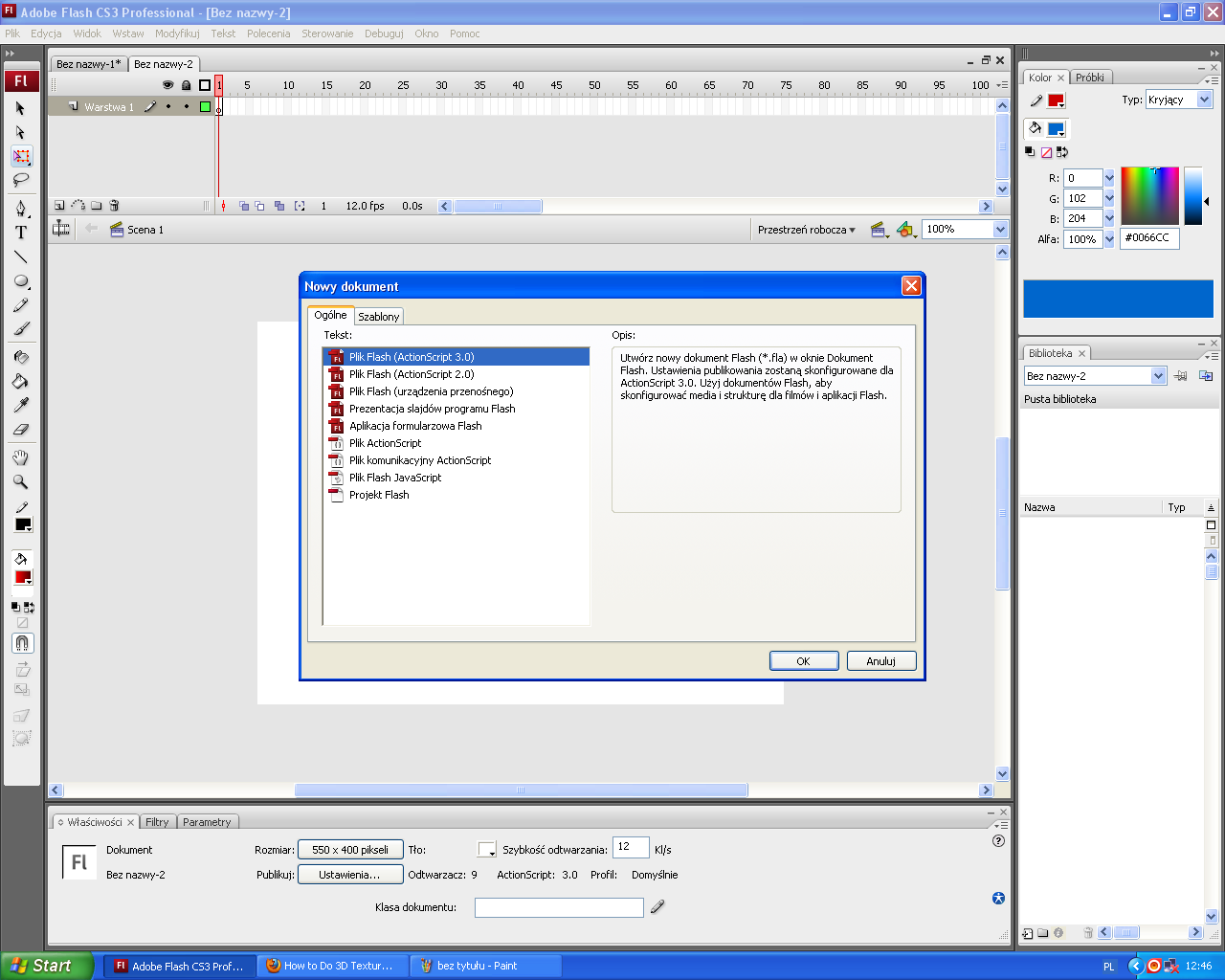Click the hex color field #0066CC
This screenshot has width=1225, height=980.
click(x=1149, y=238)
